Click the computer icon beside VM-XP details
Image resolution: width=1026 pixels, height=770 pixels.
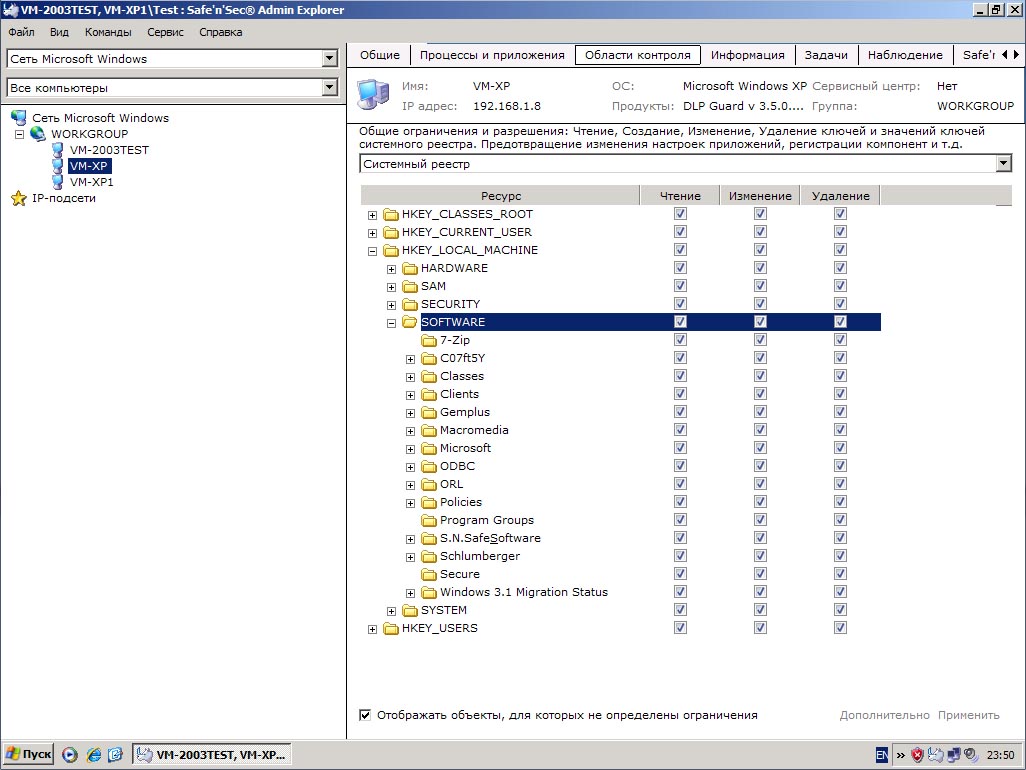373,94
